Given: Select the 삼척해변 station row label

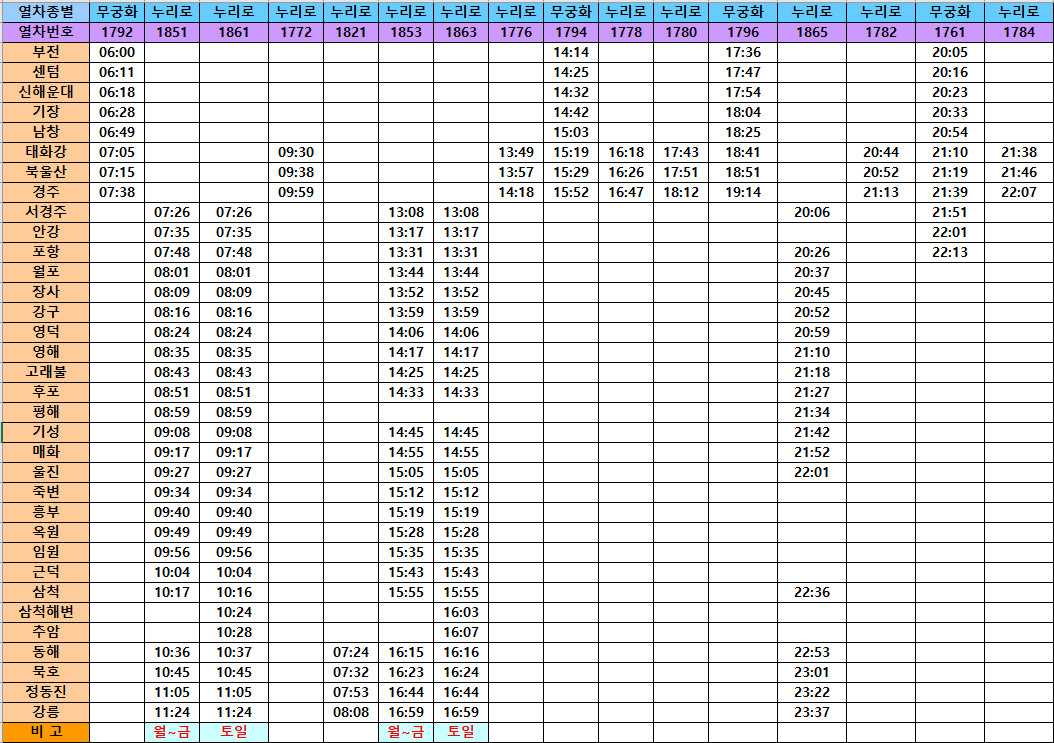Looking at the screenshot, I should 46,612.
